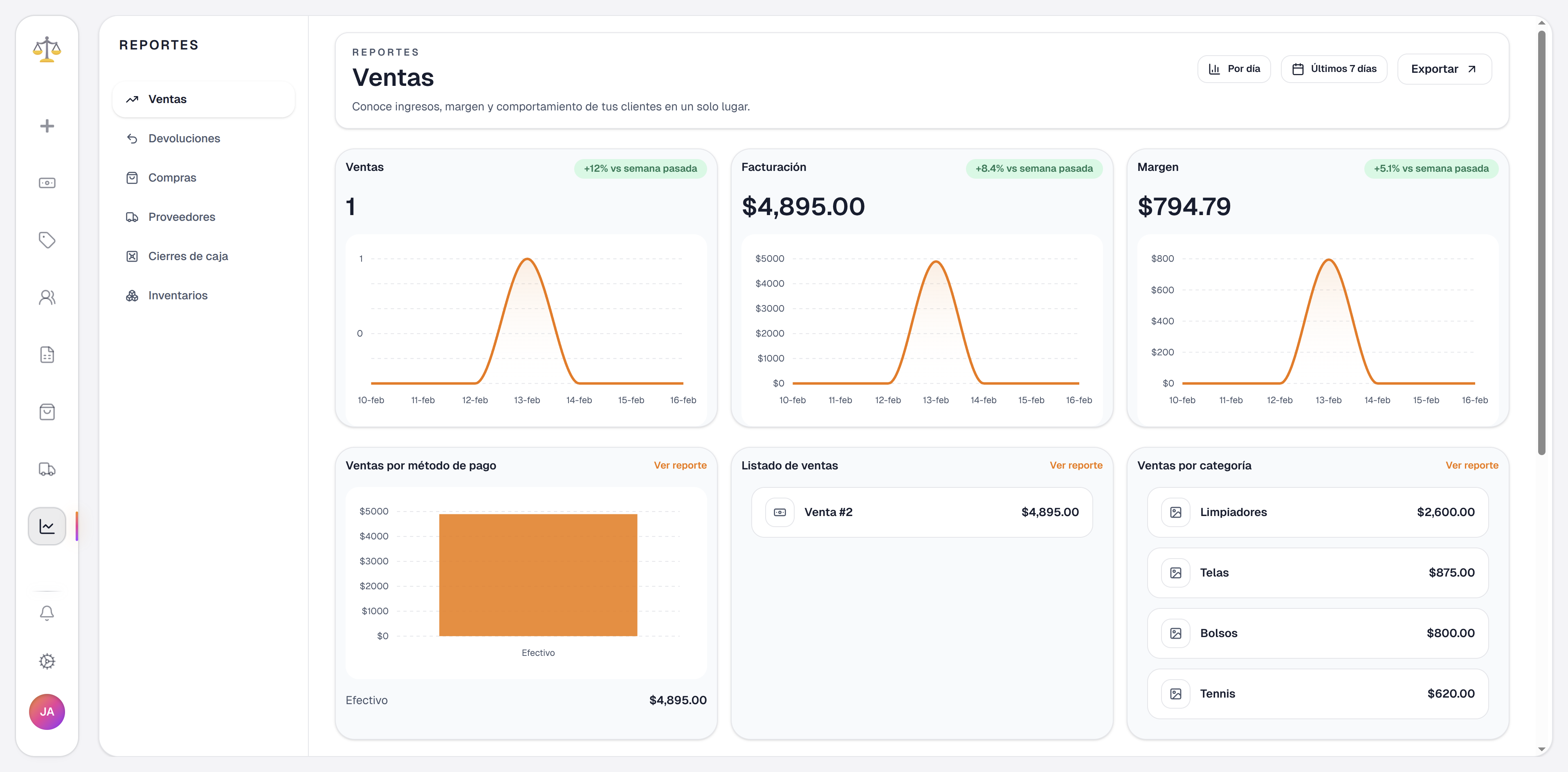Click 'Ver reporte' for Ventas por categoría
Viewport: 1568px width, 772px height.
click(x=1471, y=465)
